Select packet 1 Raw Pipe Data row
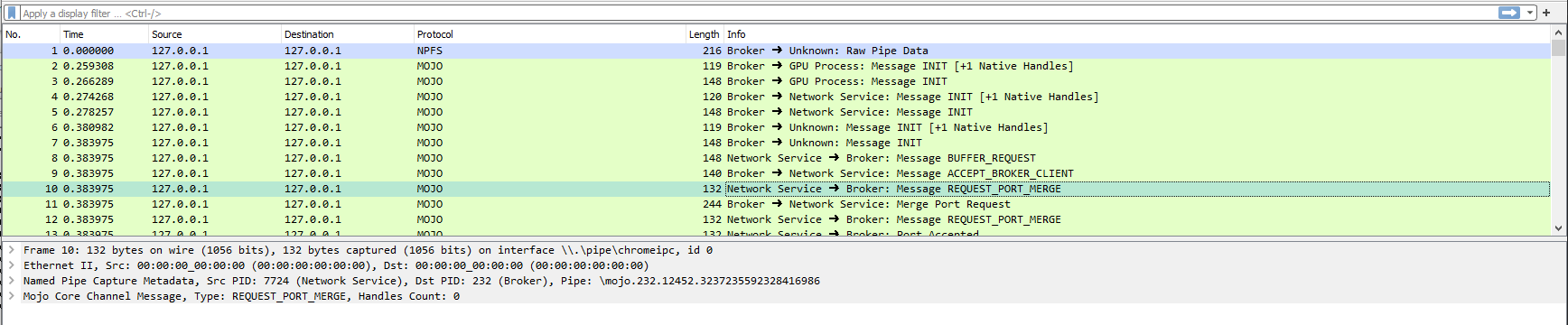1568x325 pixels. click(x=776, y=51)
